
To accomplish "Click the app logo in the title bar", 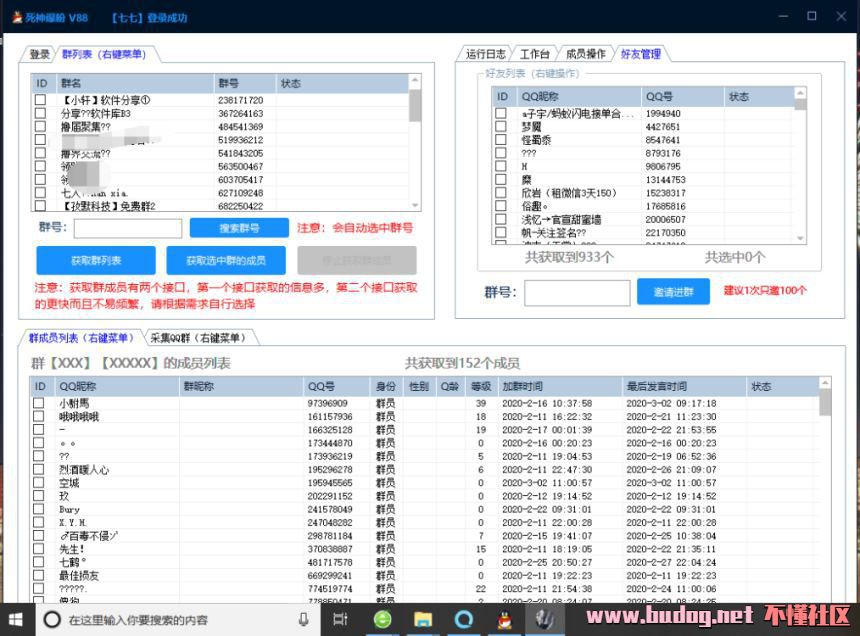I will point(18,18).
